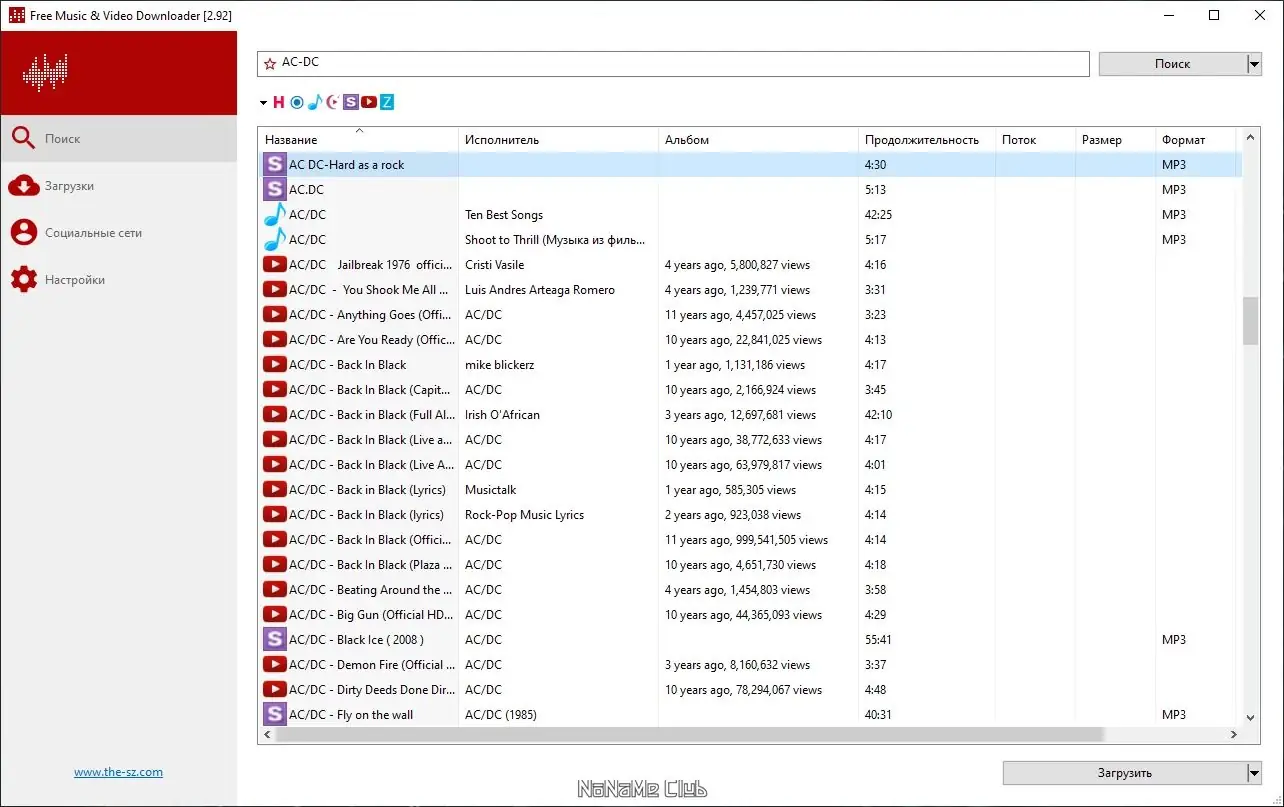The image size is (1284, 807).
Task: Click the YouTube icon for Anything Goes
Action: click(274, 314)
